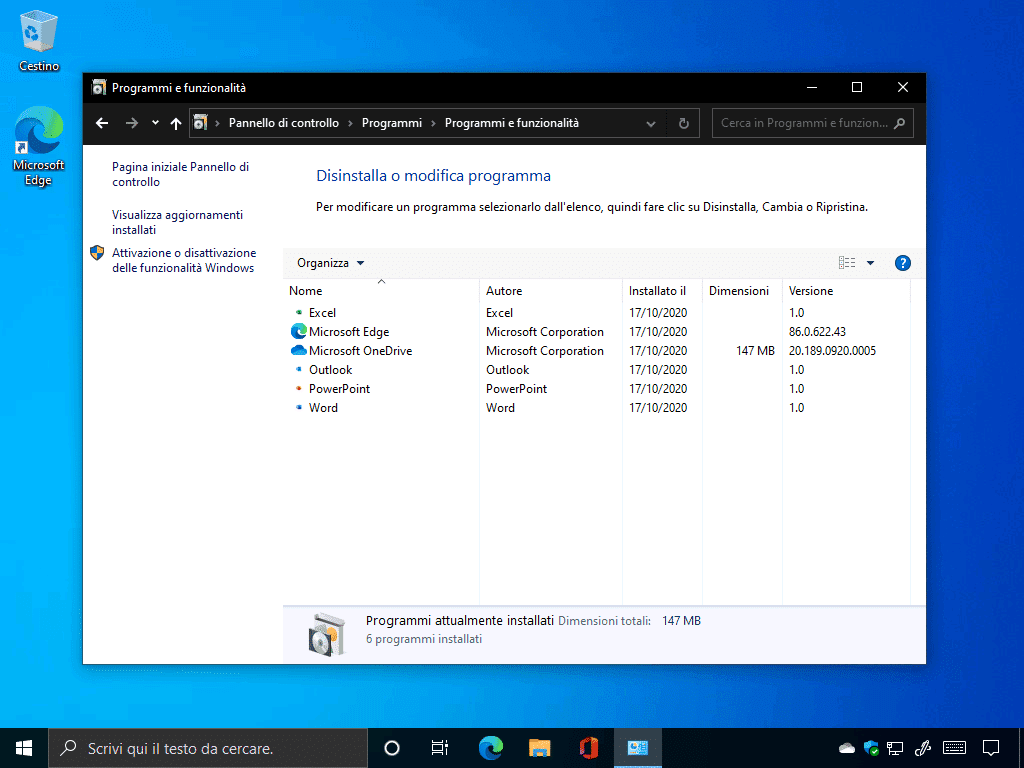Click the back navigation arrow
The image size is (1024, 768).
tap(101, 123)
